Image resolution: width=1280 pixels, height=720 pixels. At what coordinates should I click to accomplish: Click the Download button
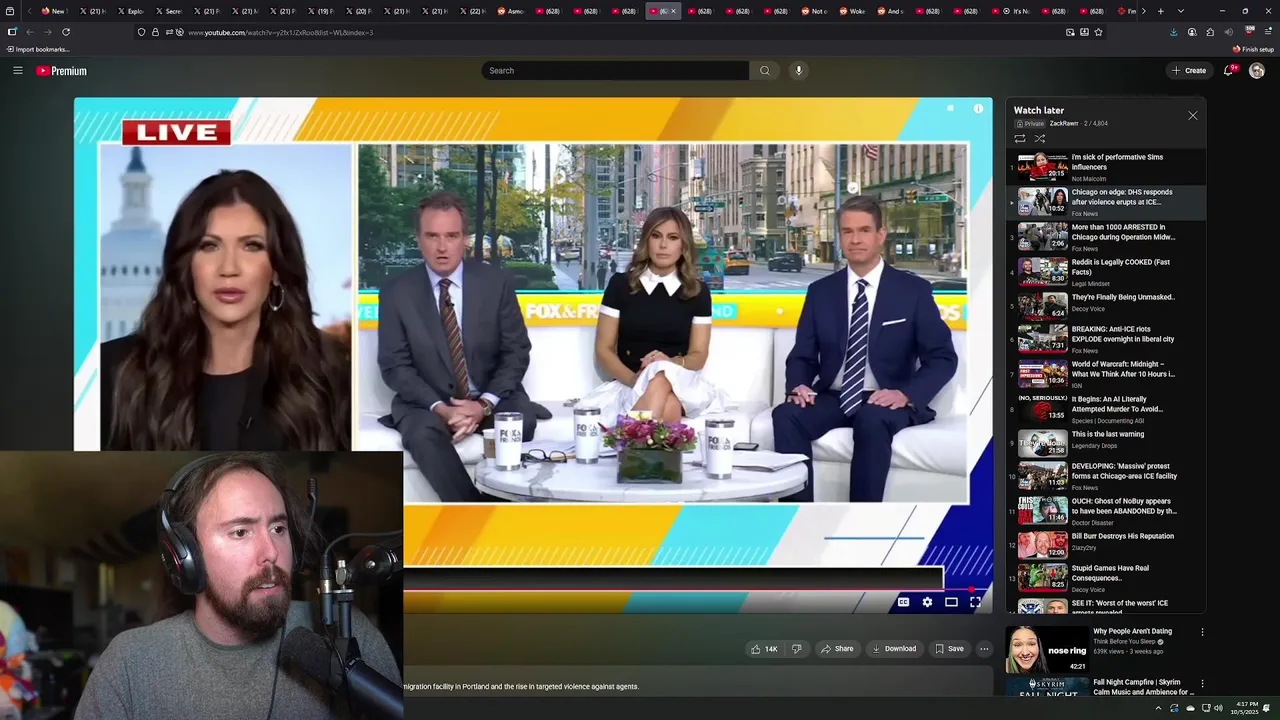[x=894, y=649]
